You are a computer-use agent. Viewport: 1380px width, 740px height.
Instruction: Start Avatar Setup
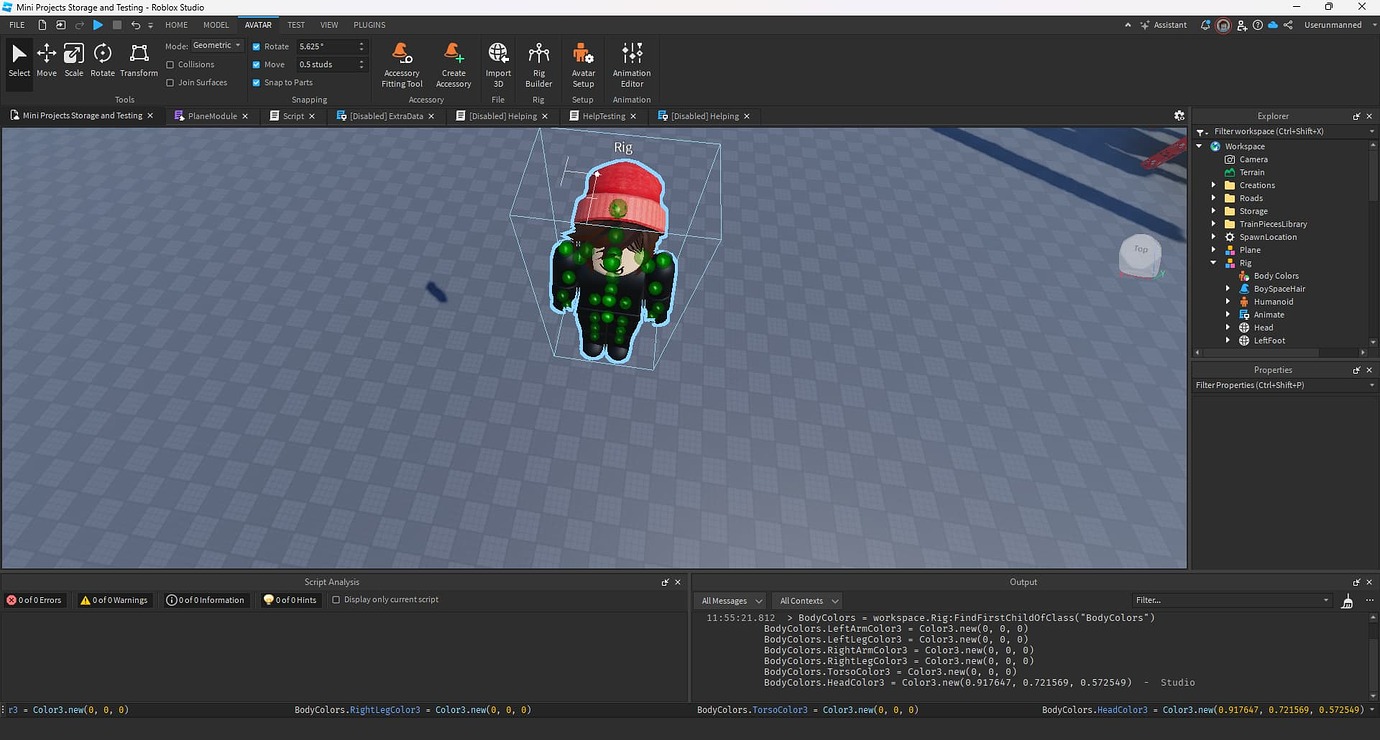(583, 65)
